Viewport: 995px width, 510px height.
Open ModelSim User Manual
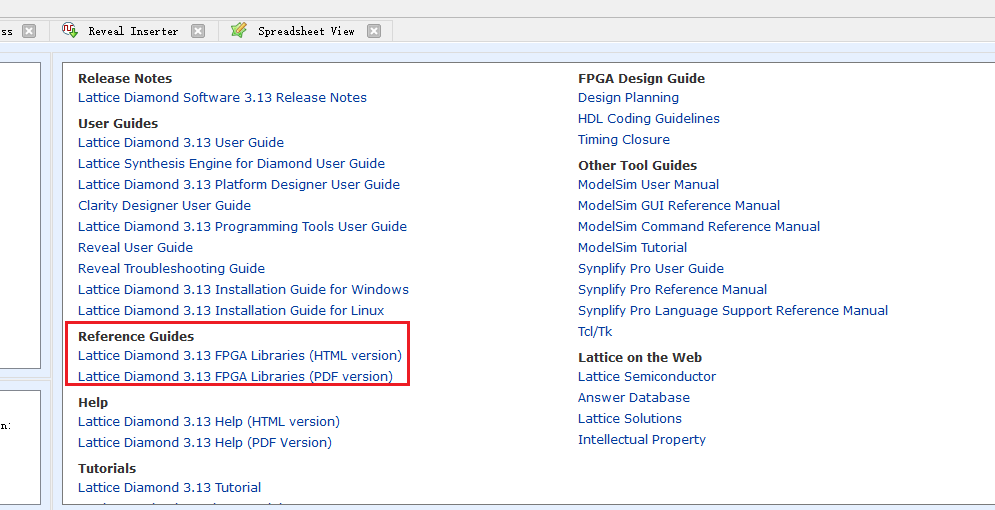tap(649, 185)
